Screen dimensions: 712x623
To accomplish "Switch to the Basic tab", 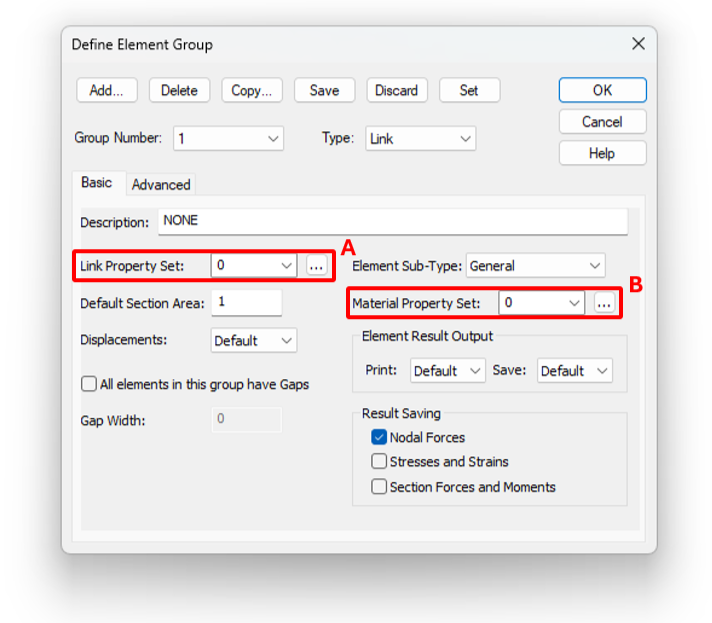I will 96,183.
